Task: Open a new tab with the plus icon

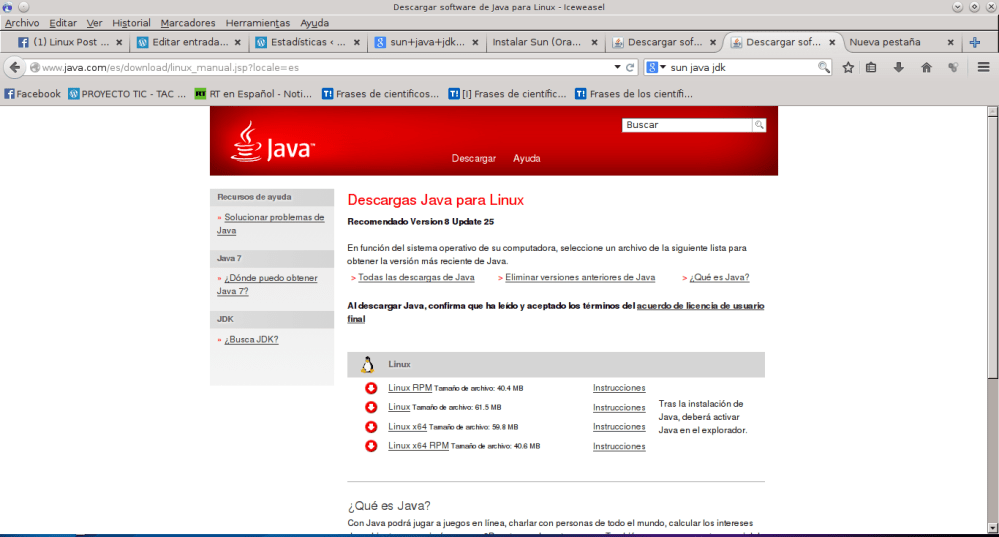Action: [x=975, y=43]
